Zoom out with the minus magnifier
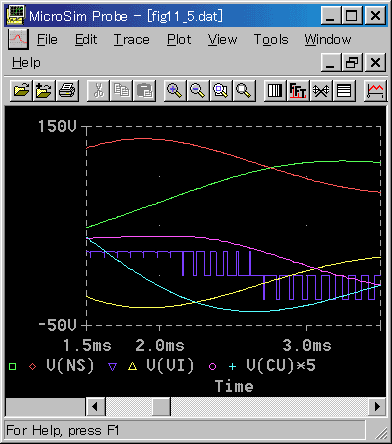Screen dimensions: 392x444 pos(198,90)
